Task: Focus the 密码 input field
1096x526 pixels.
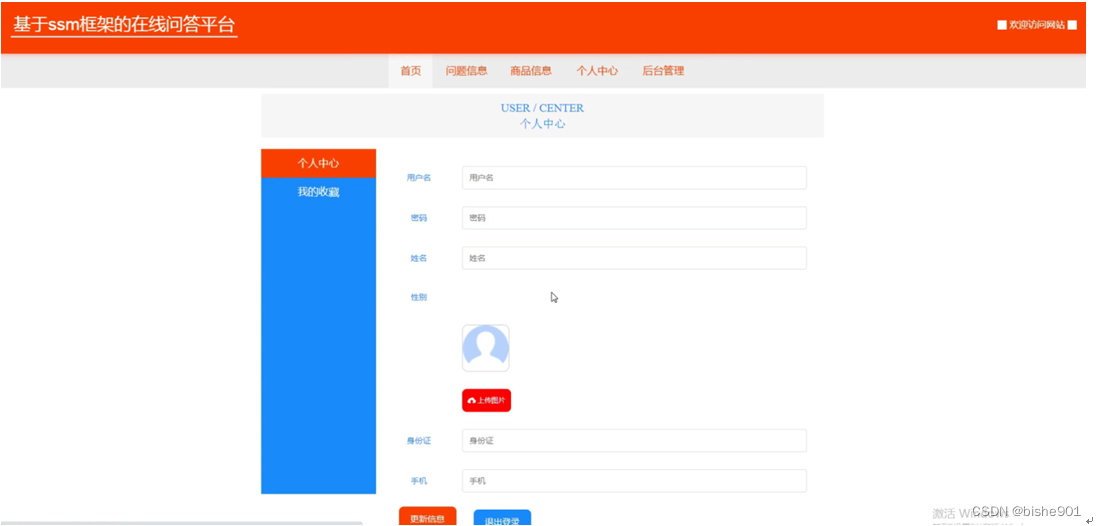Action: (634, 218)
